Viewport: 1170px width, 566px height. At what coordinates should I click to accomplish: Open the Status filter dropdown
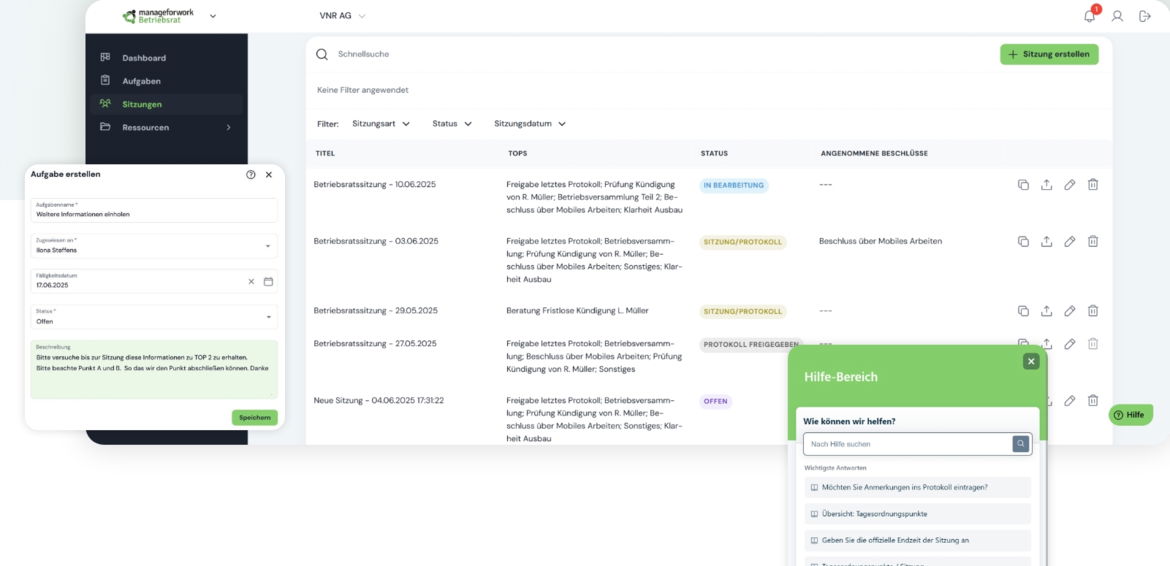(x=452, y=124)
